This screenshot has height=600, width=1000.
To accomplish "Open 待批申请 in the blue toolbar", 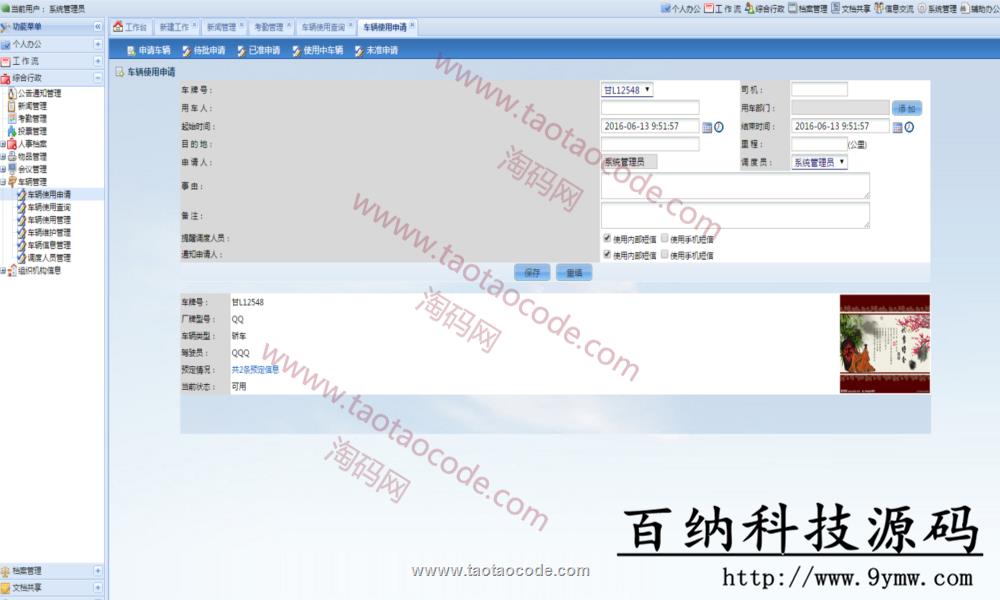I will click(x=203, y=50).
